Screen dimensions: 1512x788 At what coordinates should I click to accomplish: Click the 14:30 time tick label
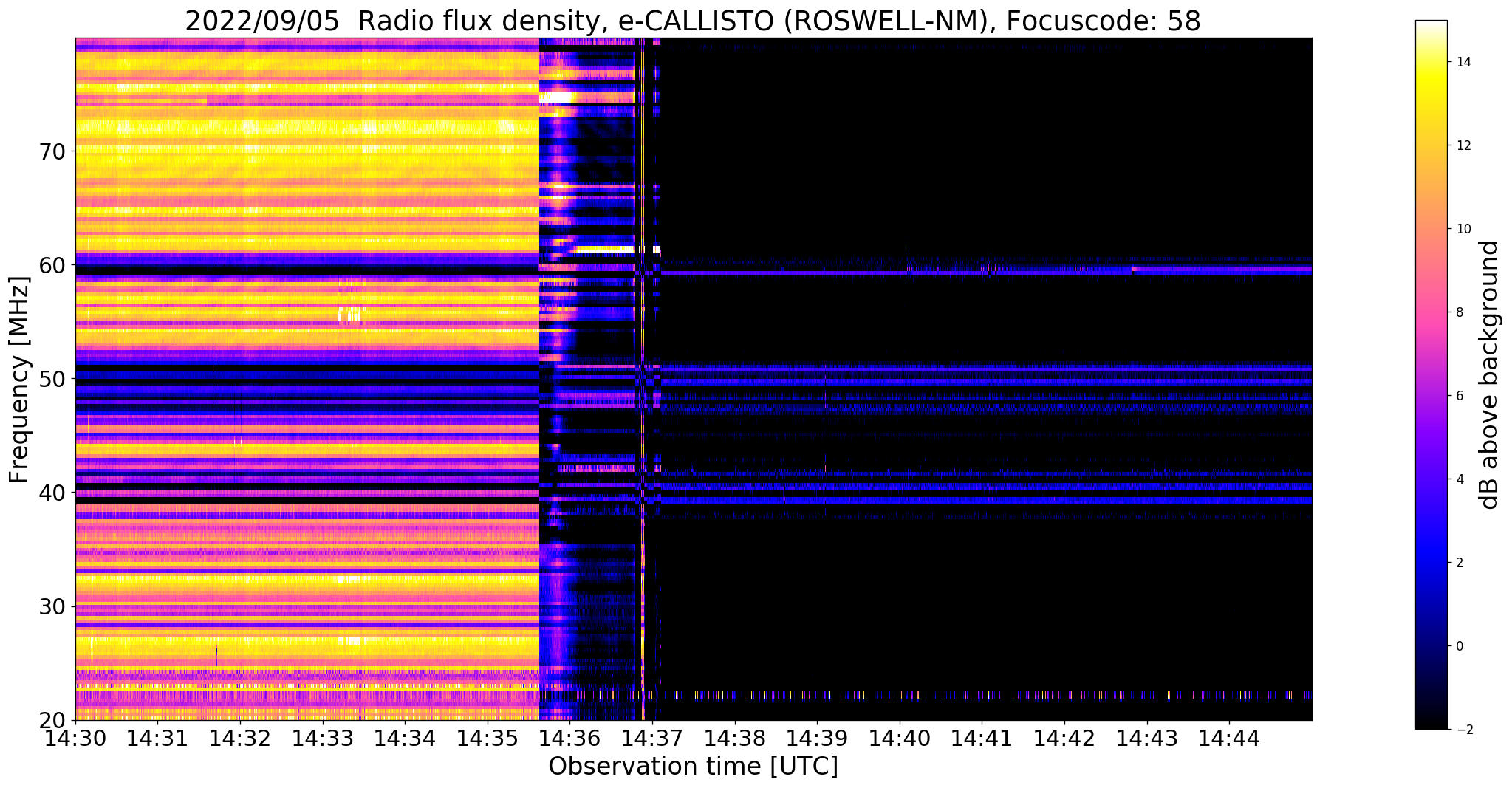coord(75,737)
